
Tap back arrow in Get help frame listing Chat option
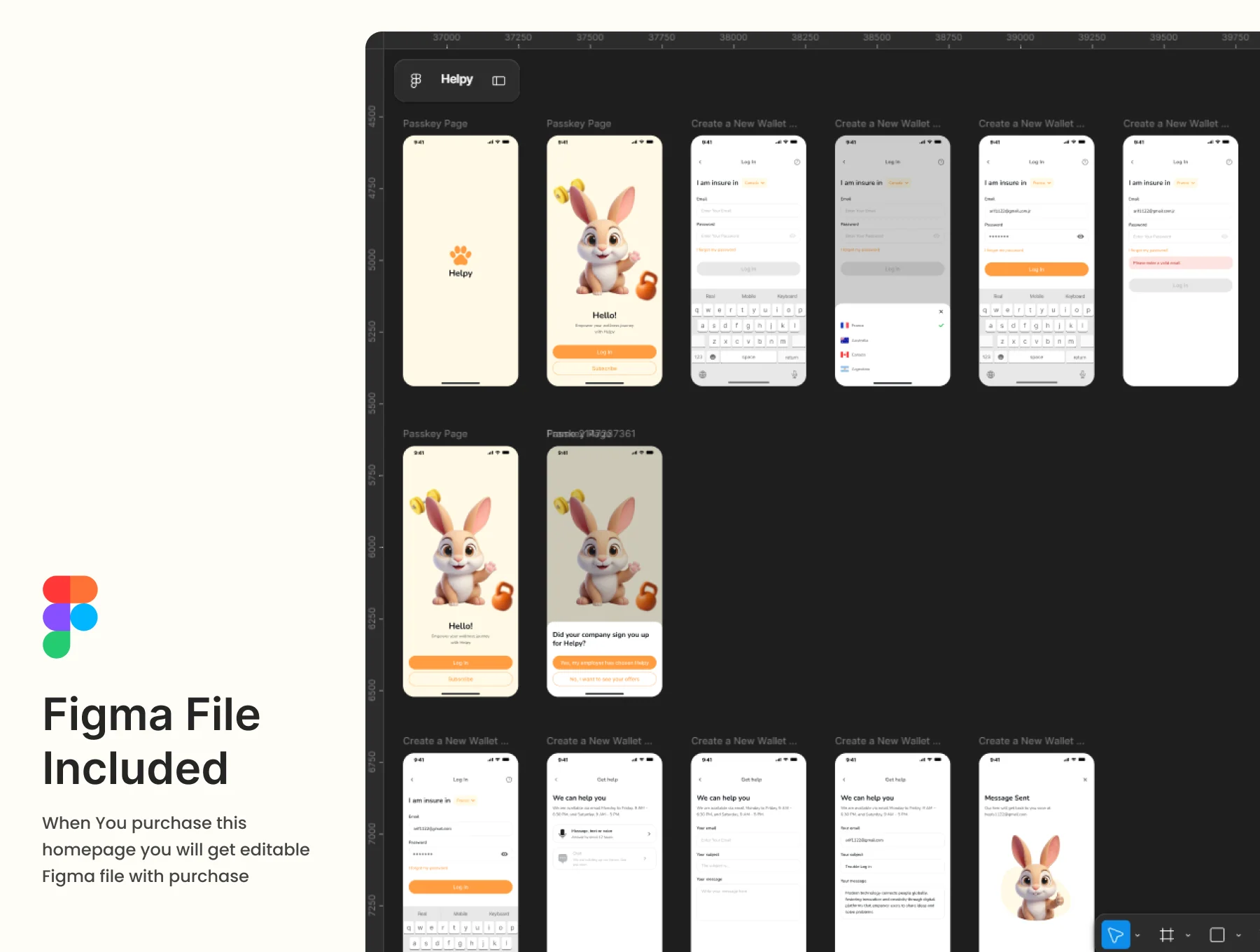click(x=556, y=779)
